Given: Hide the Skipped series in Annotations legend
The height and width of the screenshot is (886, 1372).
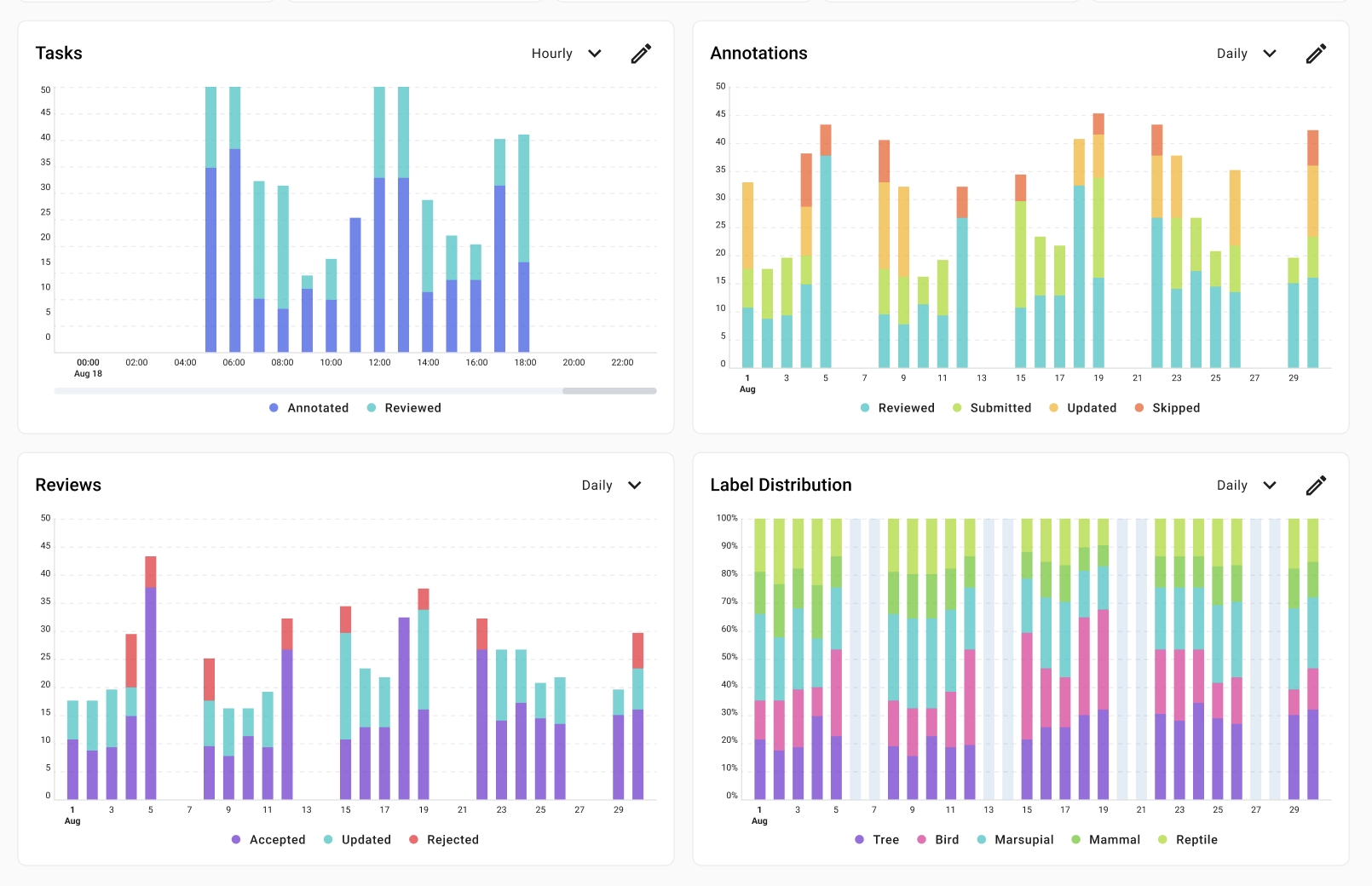Looking at the screenshot, I should pos(1167,408).
